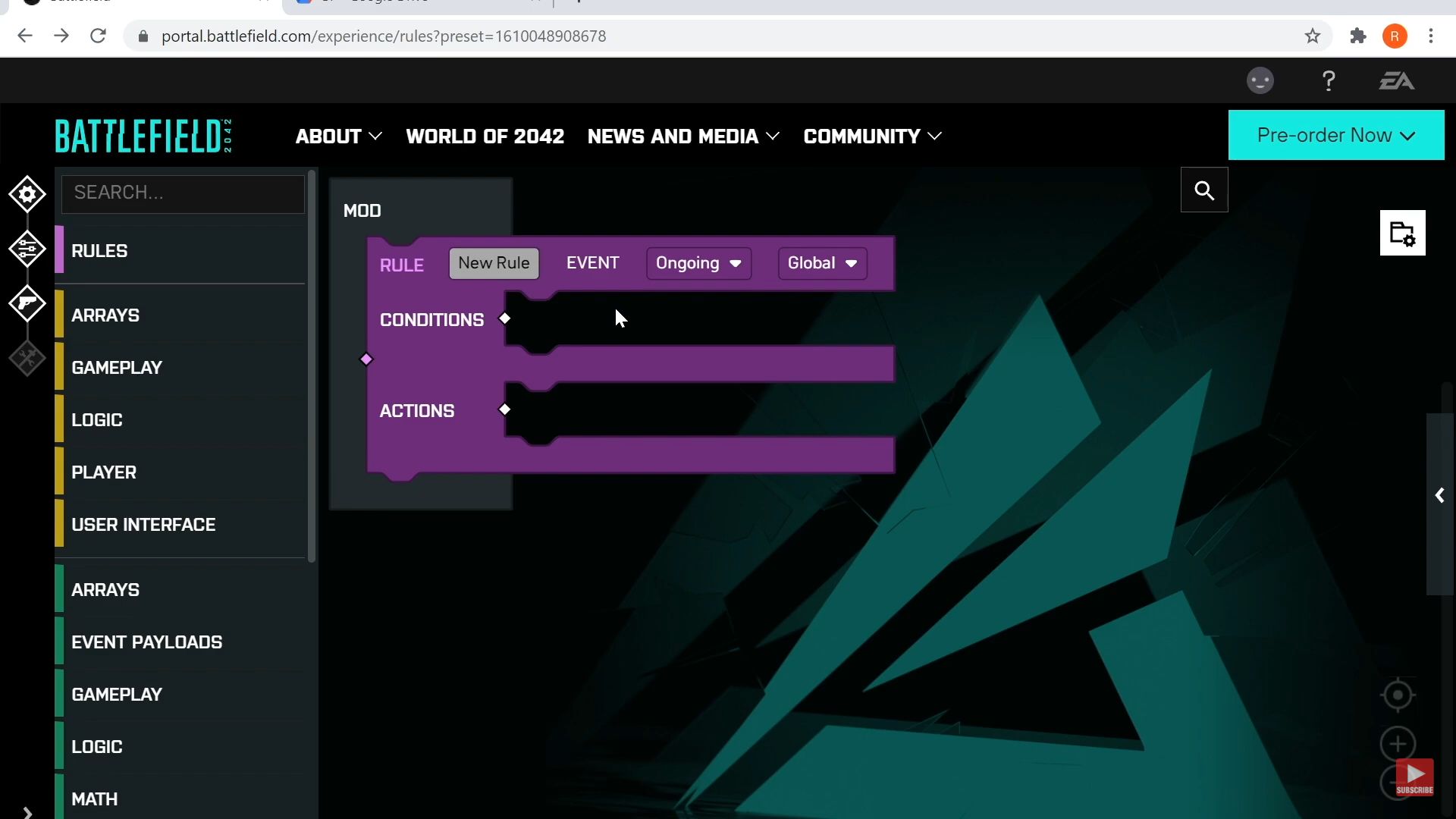
Task: Click the core settings gear diamond icon
Action: (x=27, y=194)
